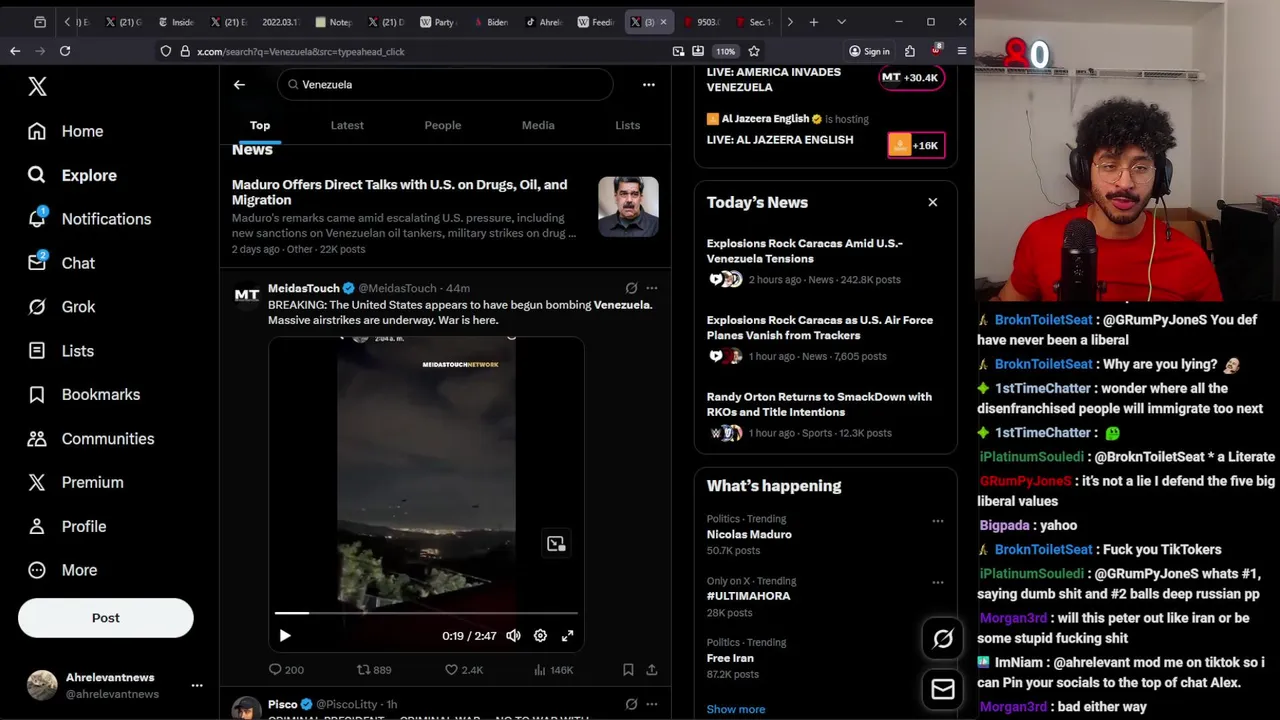Open more options for #ULTIMAHORA trend
The width and height of the screenshot is (1280, 720).
937,582
